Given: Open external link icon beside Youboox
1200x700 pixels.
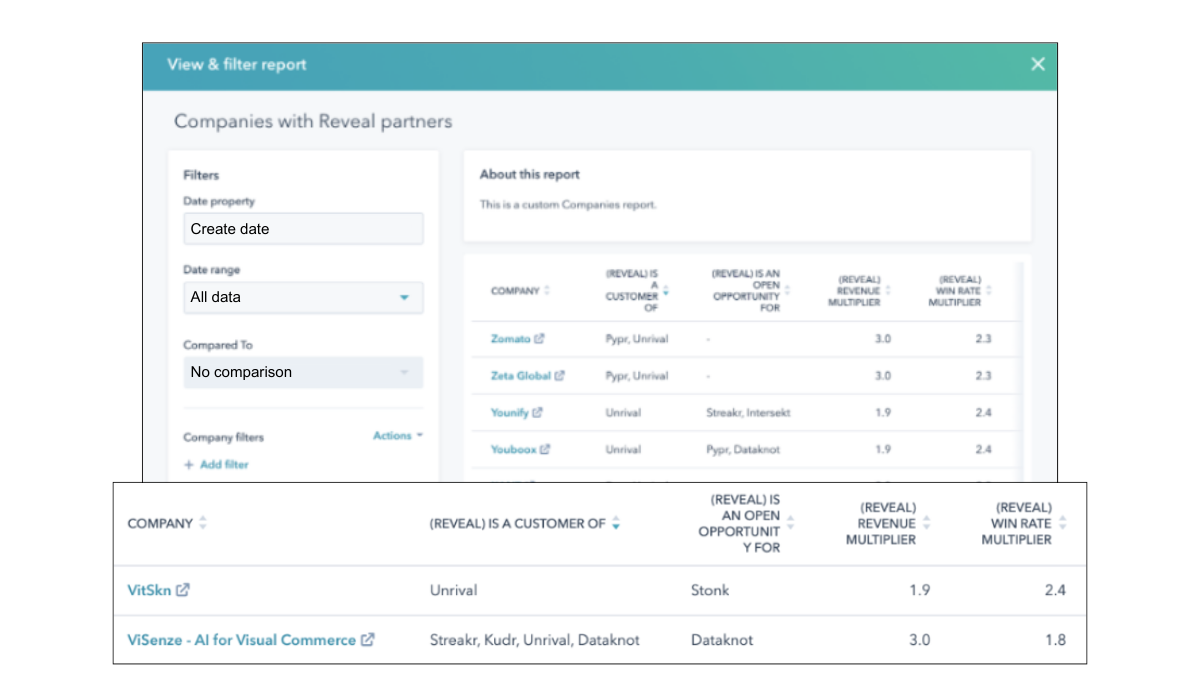Looking at the screenshot, I should (545, 450).
